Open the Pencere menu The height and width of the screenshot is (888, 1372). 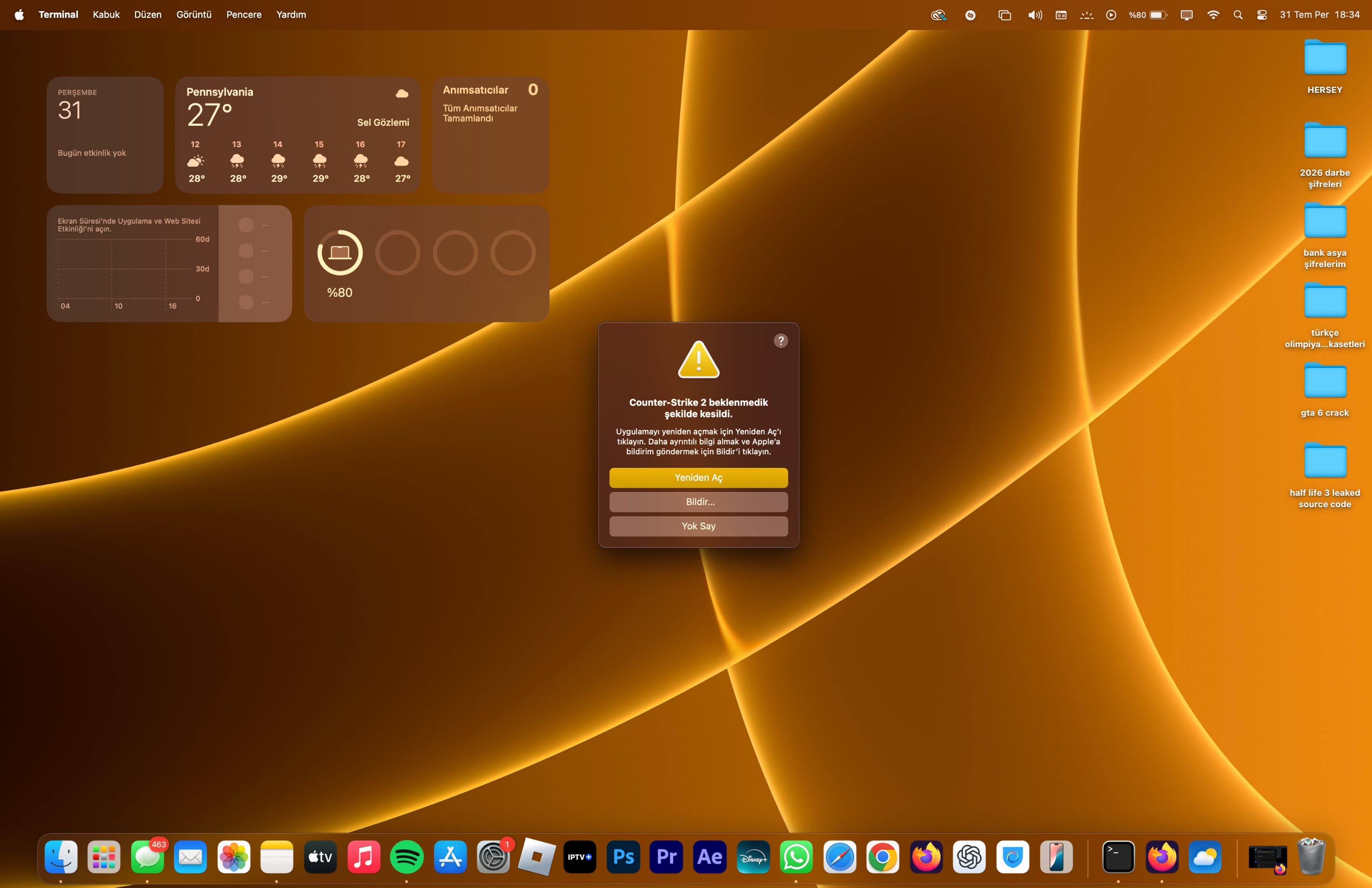(x=244, y=14)
